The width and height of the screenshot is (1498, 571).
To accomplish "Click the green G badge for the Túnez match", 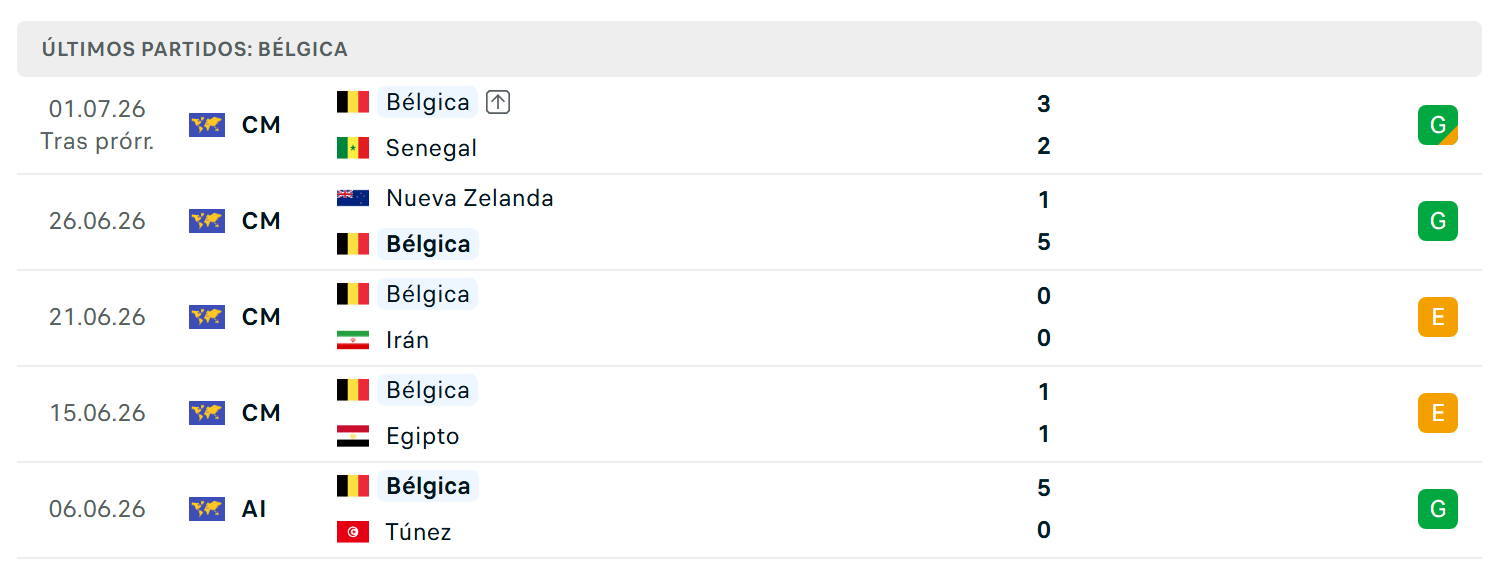I will coord(1438,509).
